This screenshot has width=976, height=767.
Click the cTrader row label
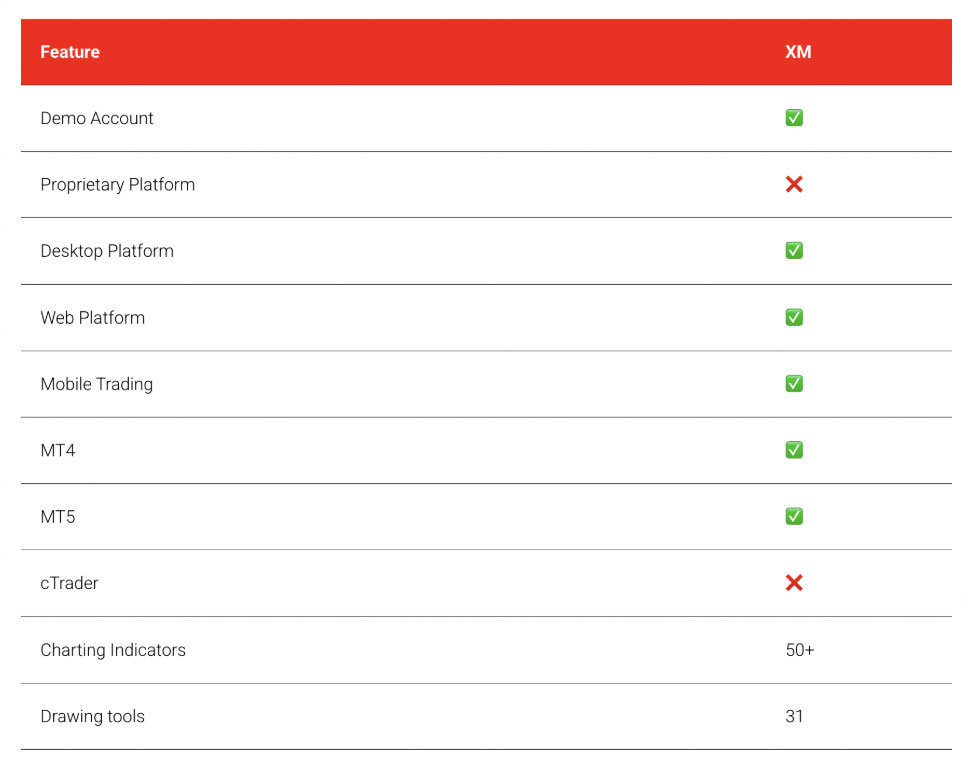pos(70,583)
